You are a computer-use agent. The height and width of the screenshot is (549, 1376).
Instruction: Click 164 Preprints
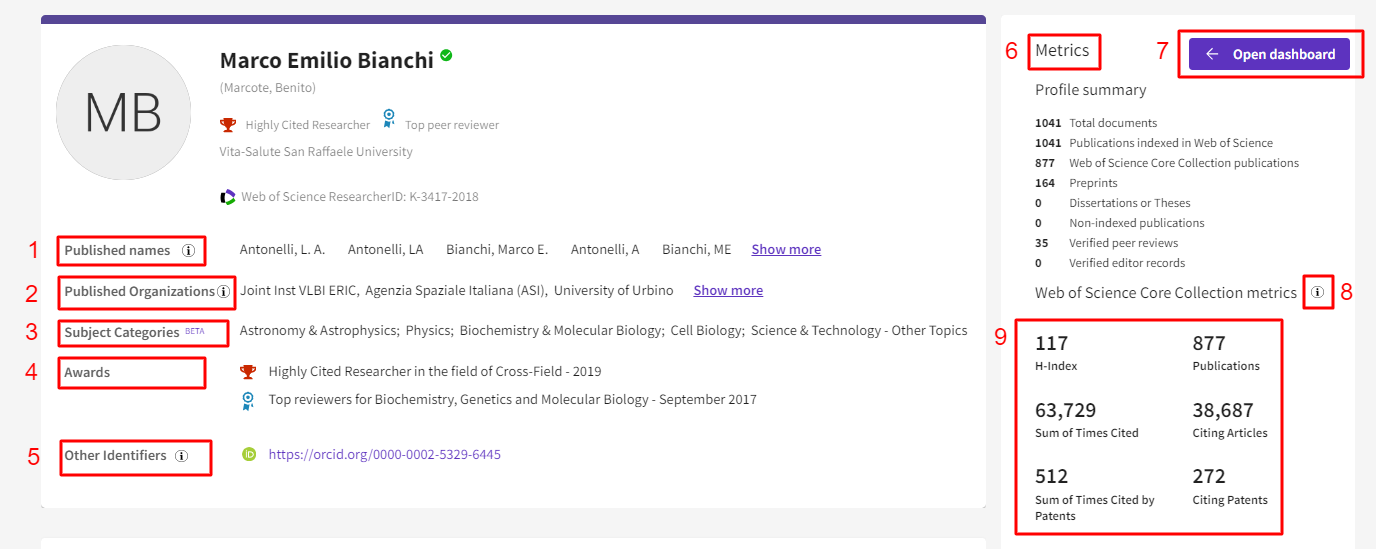[1076, 183]
